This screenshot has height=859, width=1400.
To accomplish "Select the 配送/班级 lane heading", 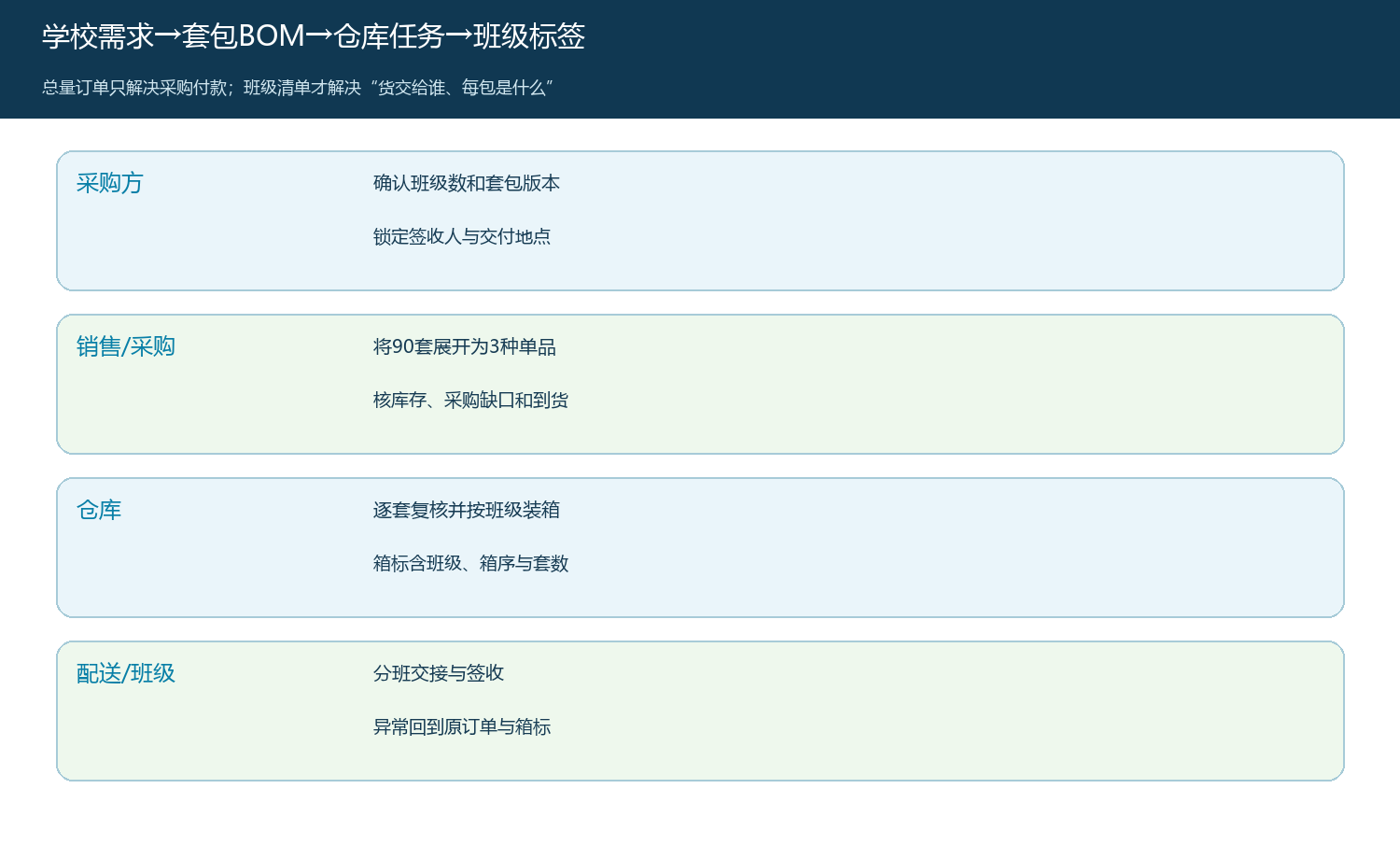I will click(126, 673).
